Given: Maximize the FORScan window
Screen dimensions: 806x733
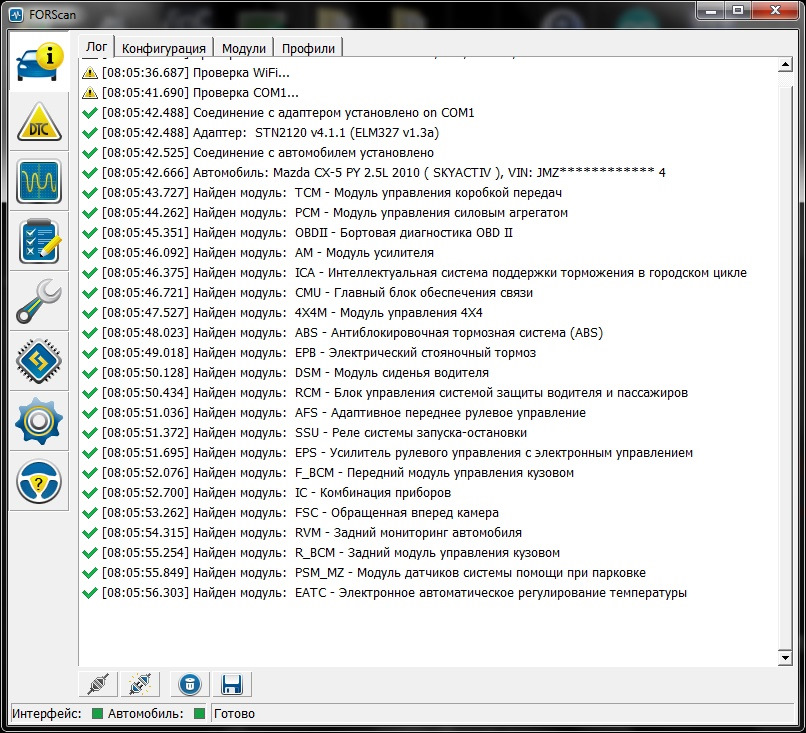Looking at the screenshot, I should (x=738, y=11).
